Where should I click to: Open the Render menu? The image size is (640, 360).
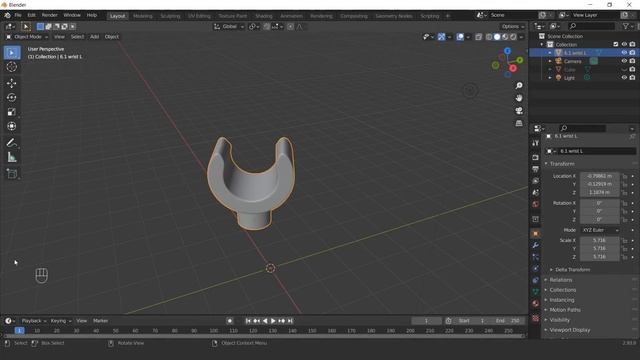(x=50, y=15)
